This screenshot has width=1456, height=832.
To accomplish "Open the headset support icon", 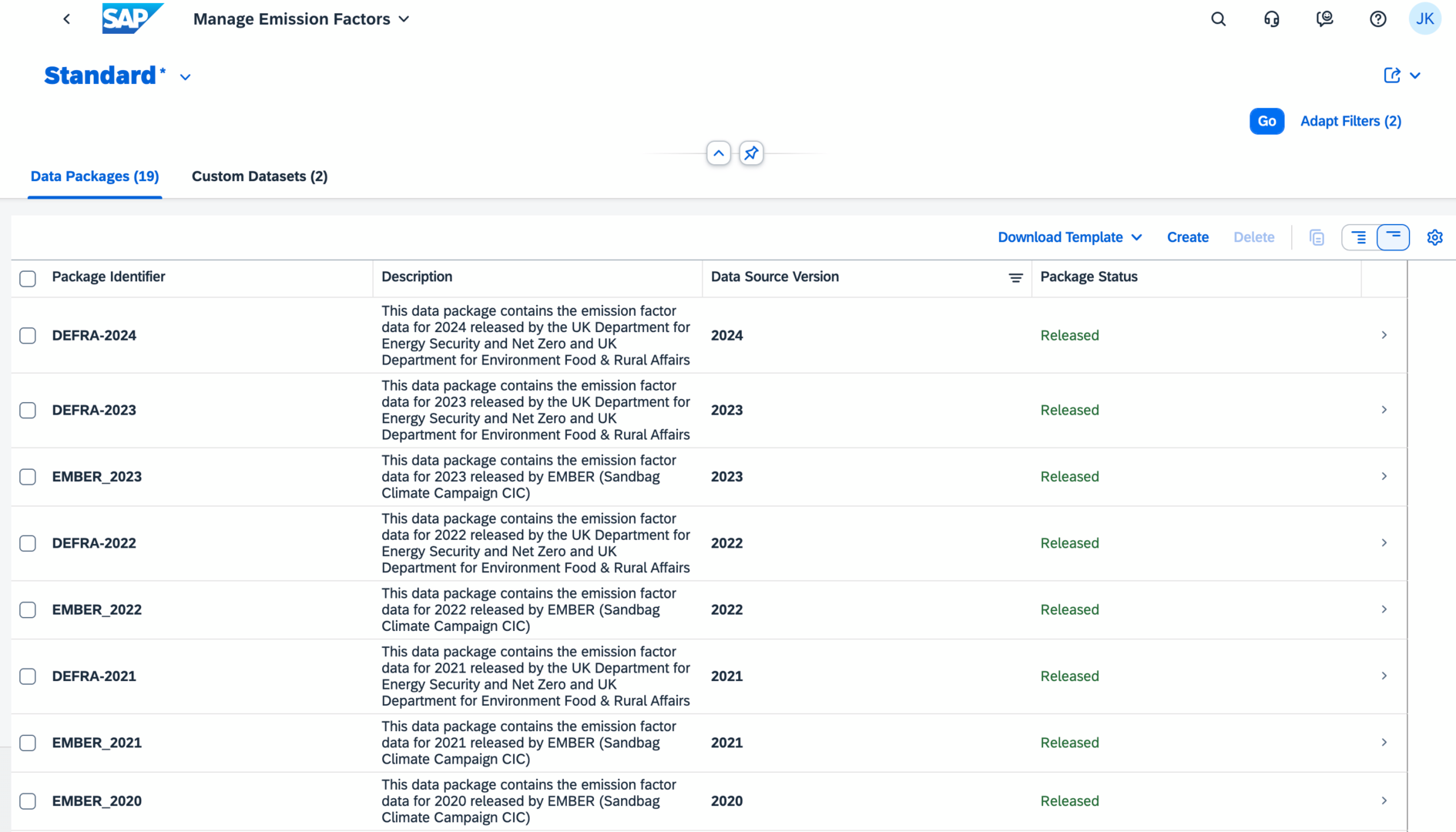I will point(1271,19).
